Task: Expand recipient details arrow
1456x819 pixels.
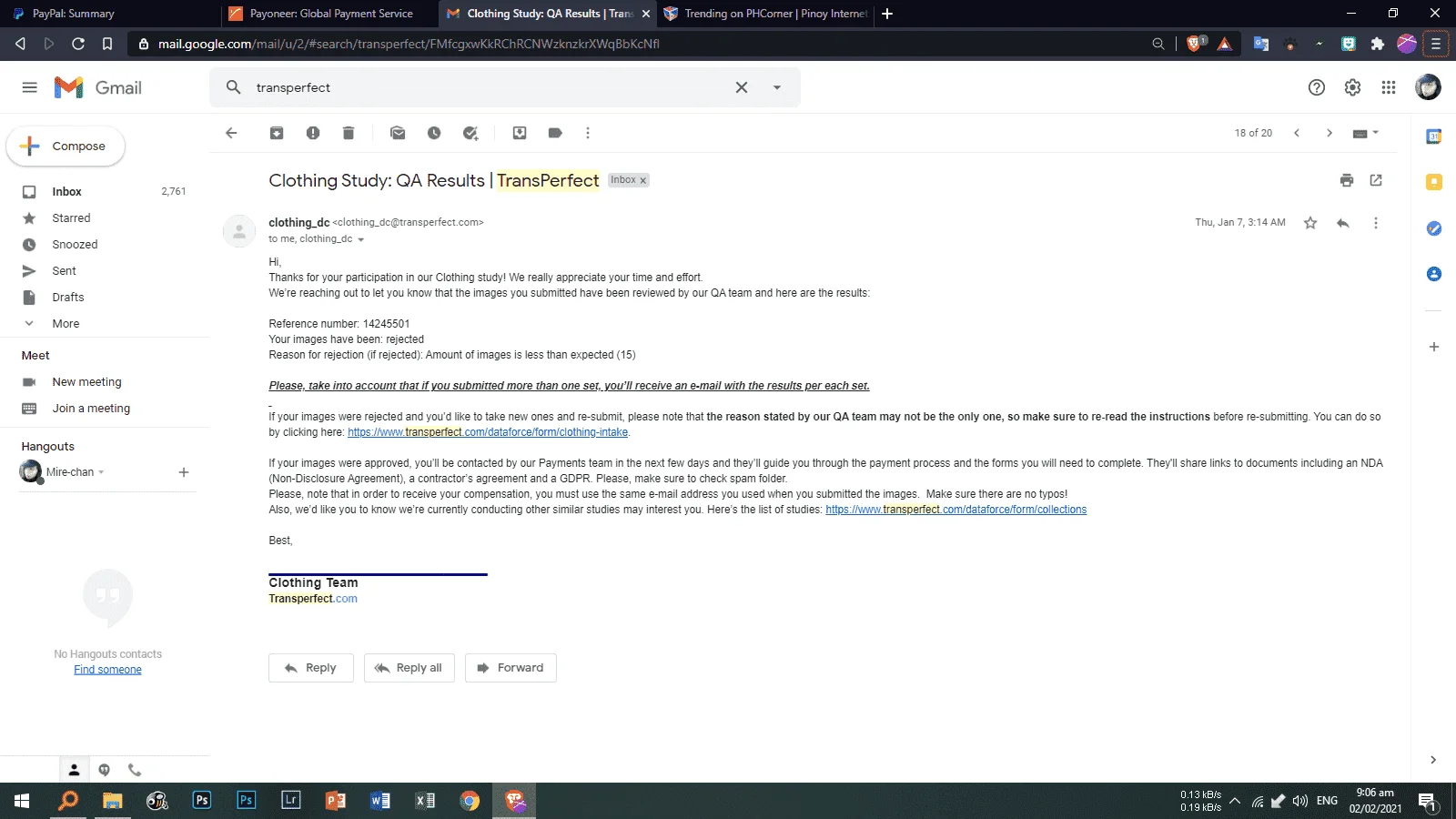Action: 361,239
